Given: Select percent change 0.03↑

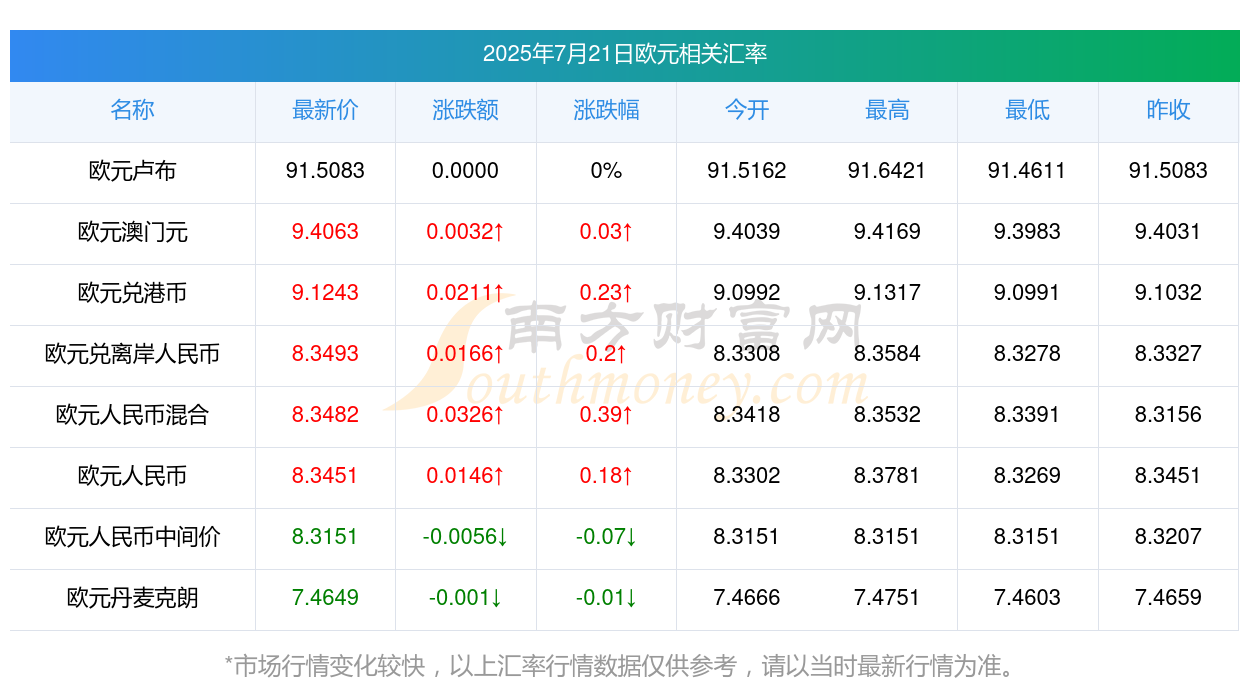Looking at the screenshot, I should 606,232.
